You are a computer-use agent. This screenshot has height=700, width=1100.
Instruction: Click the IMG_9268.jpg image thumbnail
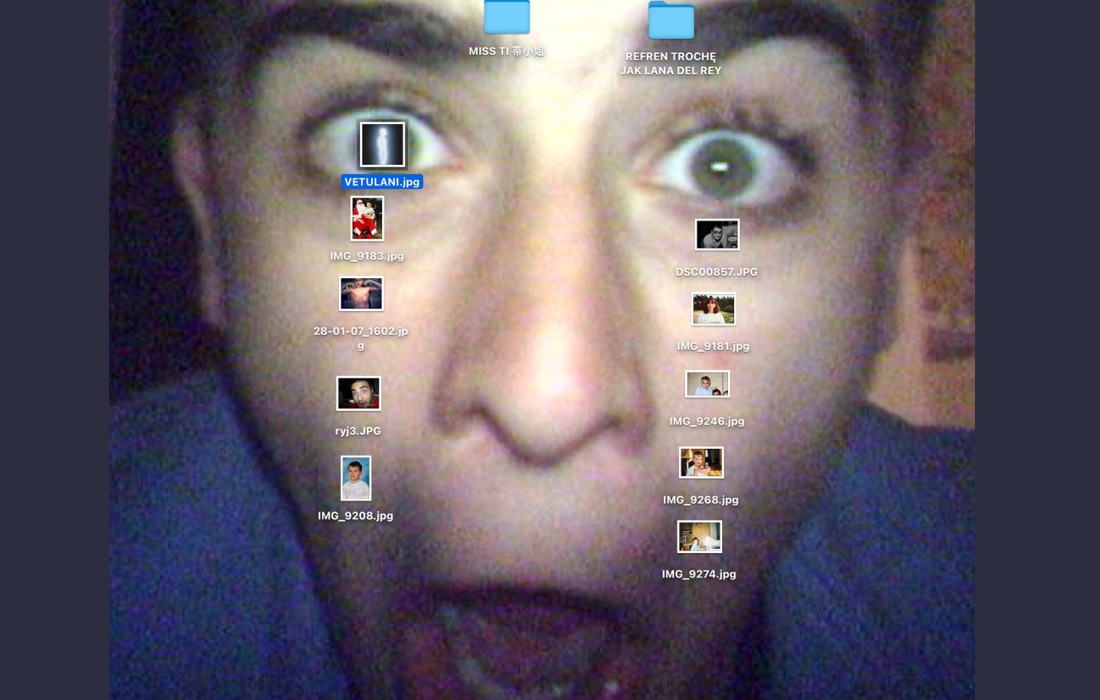[x=701, y=462]
